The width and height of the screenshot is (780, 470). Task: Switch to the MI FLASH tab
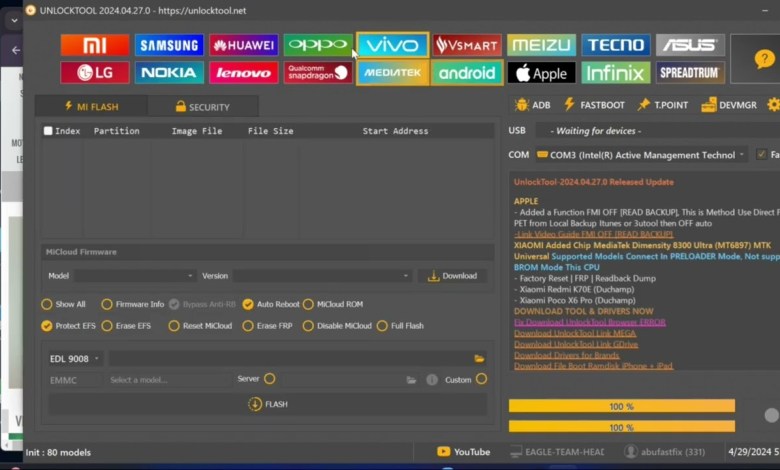[x=92, y=106]
